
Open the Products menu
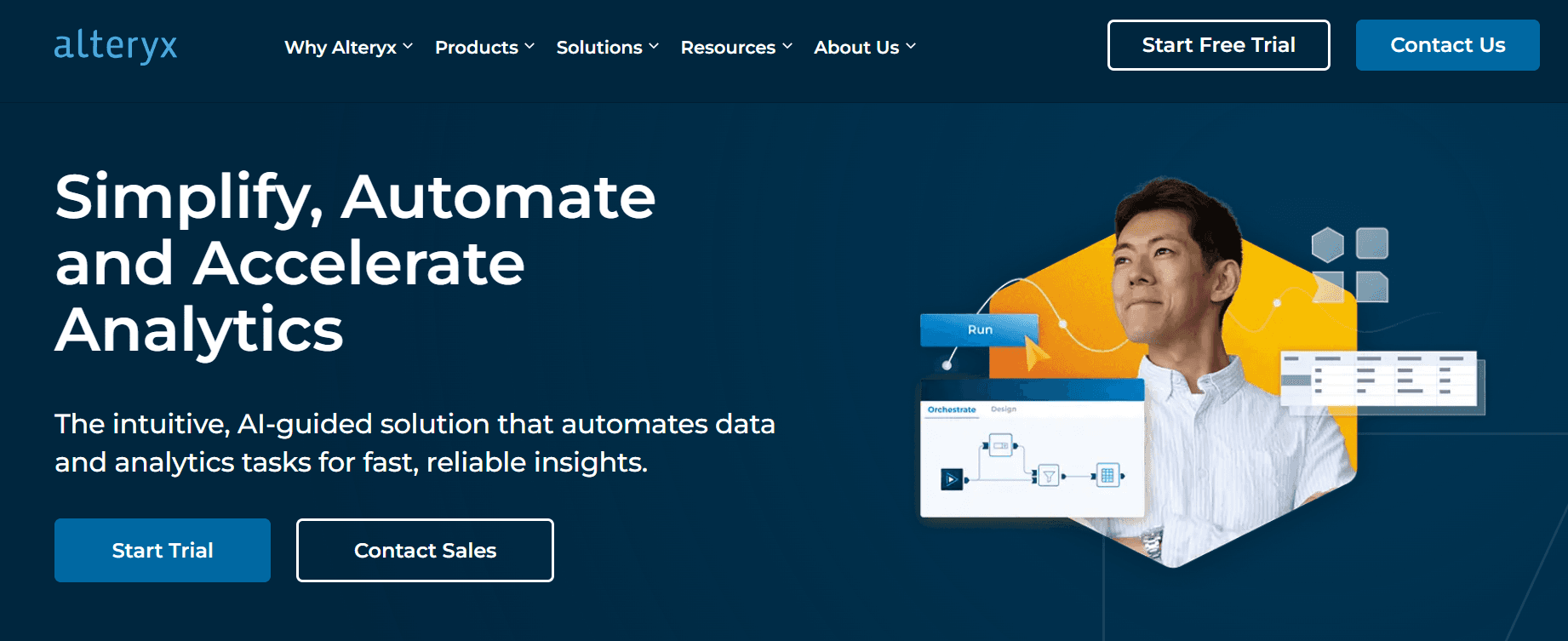pos(485,47)
